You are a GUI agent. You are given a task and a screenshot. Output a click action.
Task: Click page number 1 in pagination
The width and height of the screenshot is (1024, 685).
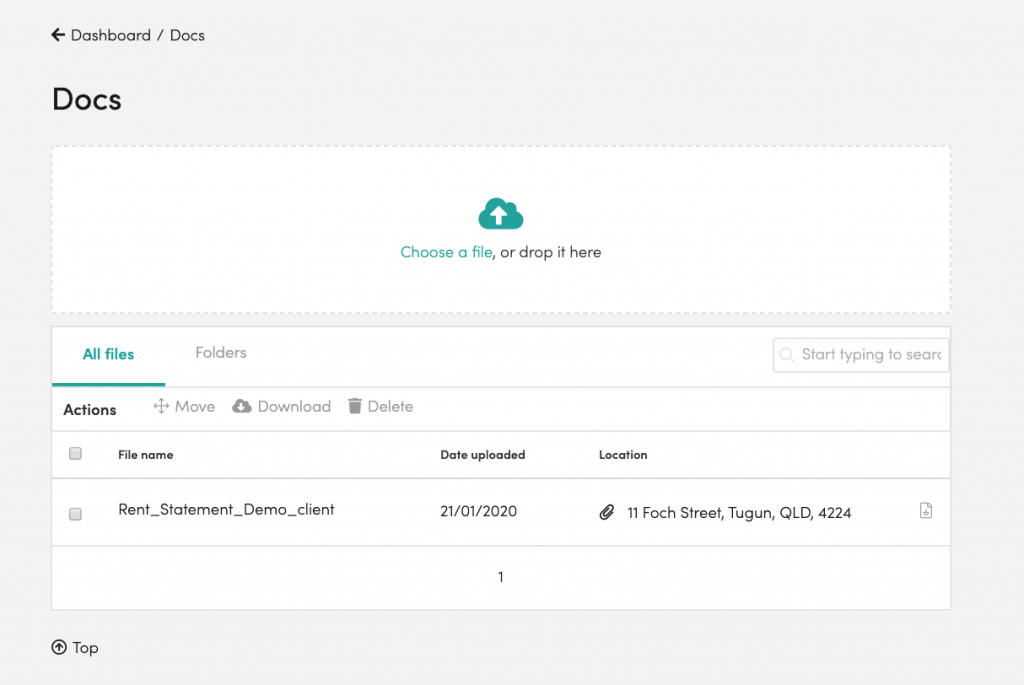[x=501, y=577]
